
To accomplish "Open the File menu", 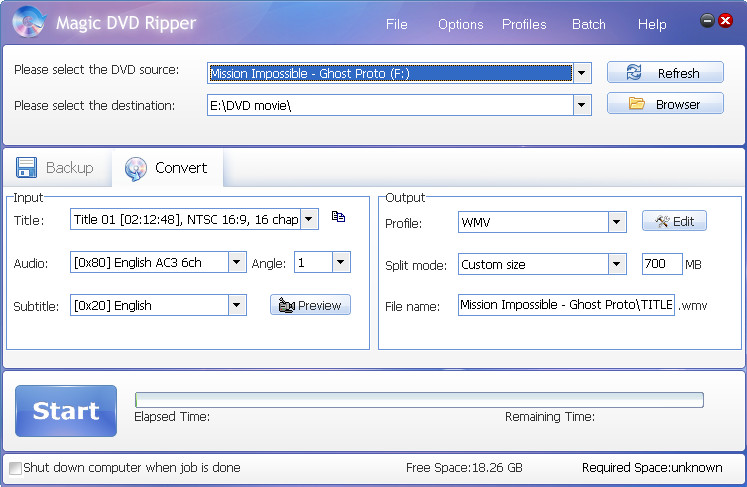I will 396,24.
